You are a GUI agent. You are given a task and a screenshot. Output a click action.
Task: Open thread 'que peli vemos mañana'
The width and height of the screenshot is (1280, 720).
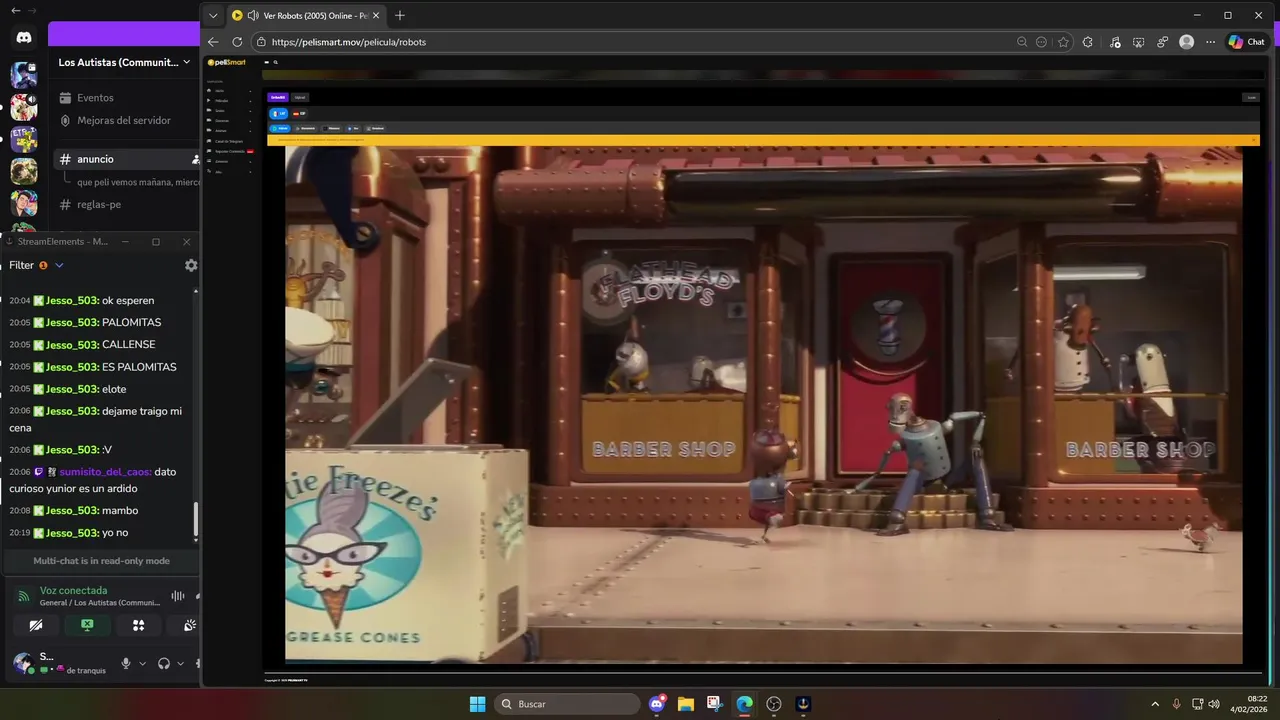pos(138,182)
